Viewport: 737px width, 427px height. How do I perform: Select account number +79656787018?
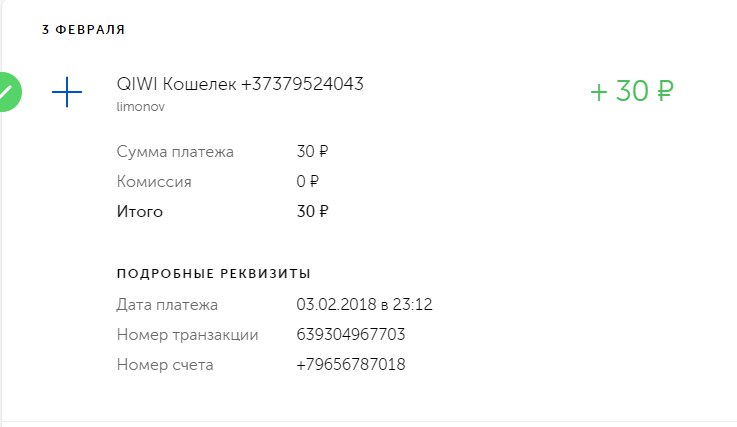point(351,365)
